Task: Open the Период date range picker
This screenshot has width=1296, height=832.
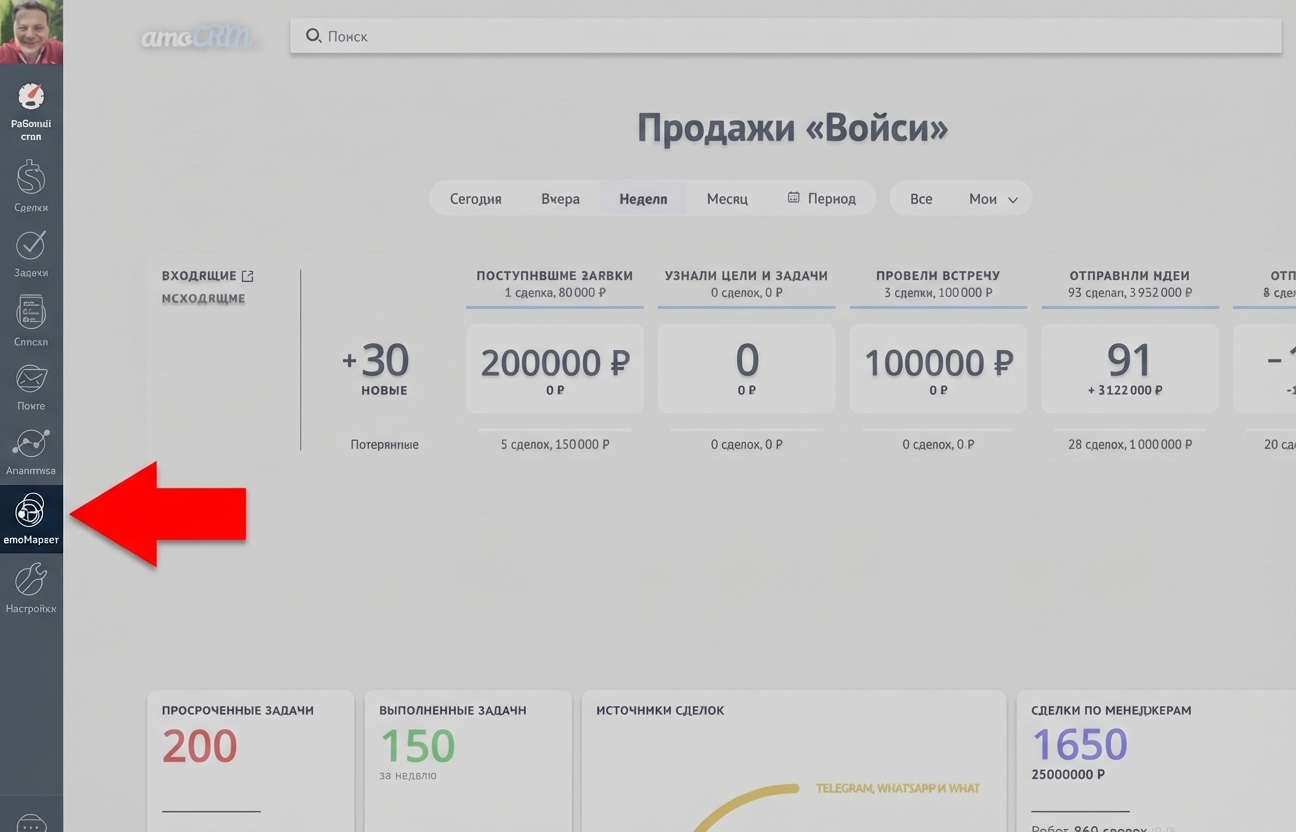Action: [x=823, y=198]
